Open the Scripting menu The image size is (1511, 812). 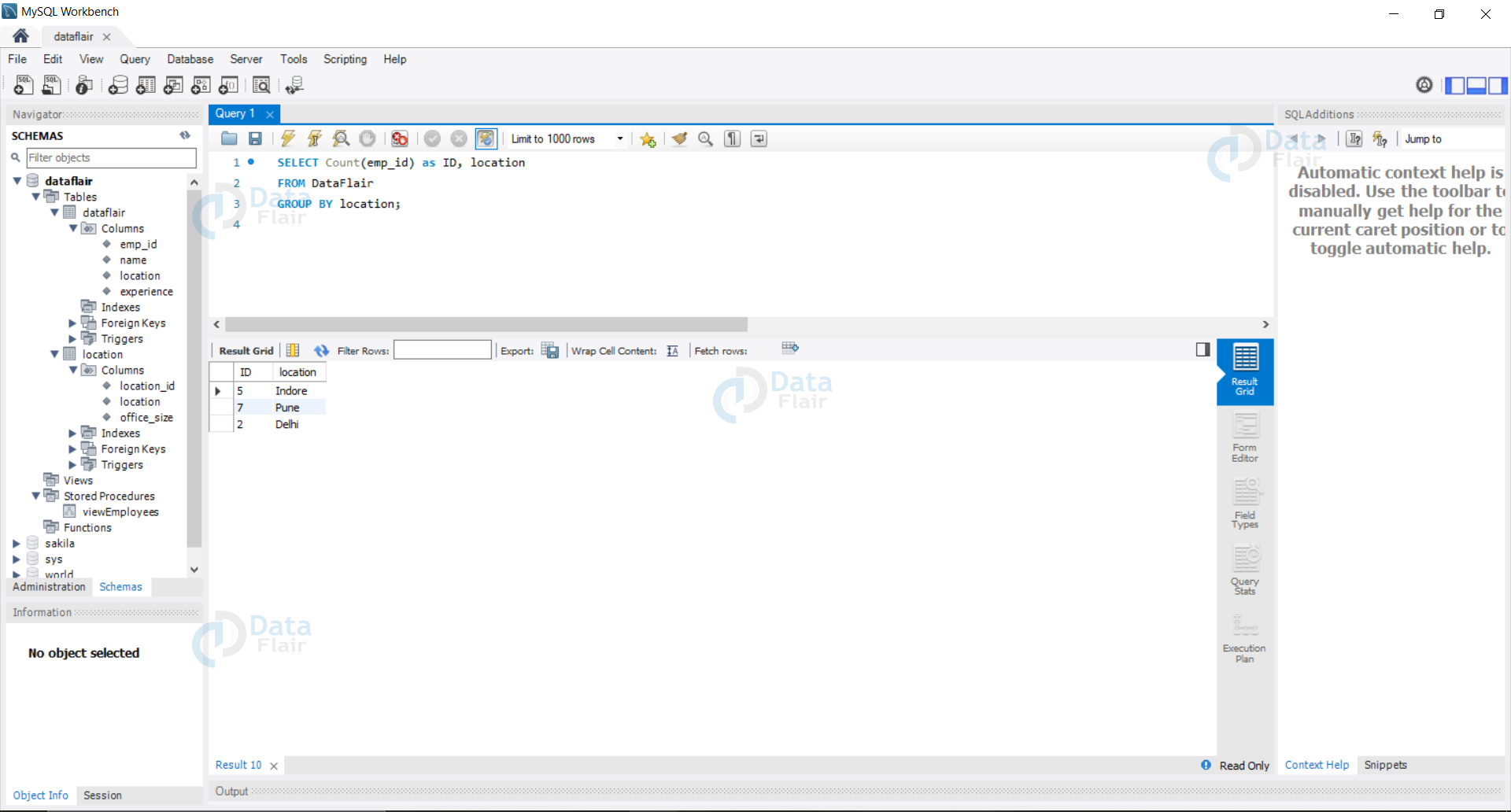click(x=345, y=59)
